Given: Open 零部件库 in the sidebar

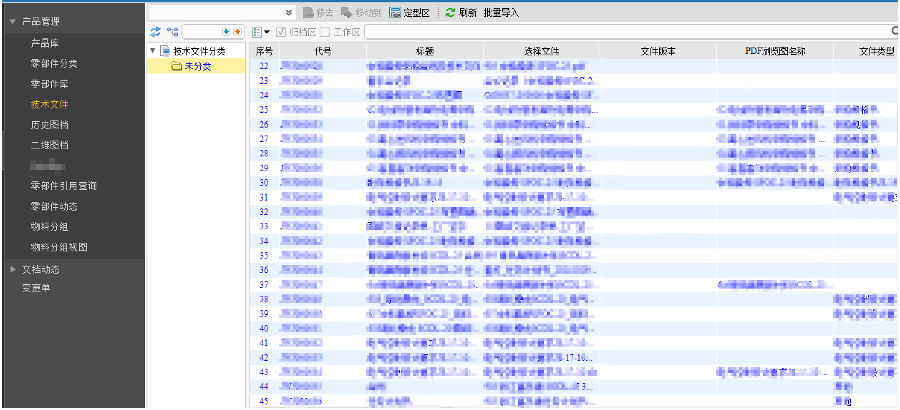Looking at the screenshot, I should point(49,84).
